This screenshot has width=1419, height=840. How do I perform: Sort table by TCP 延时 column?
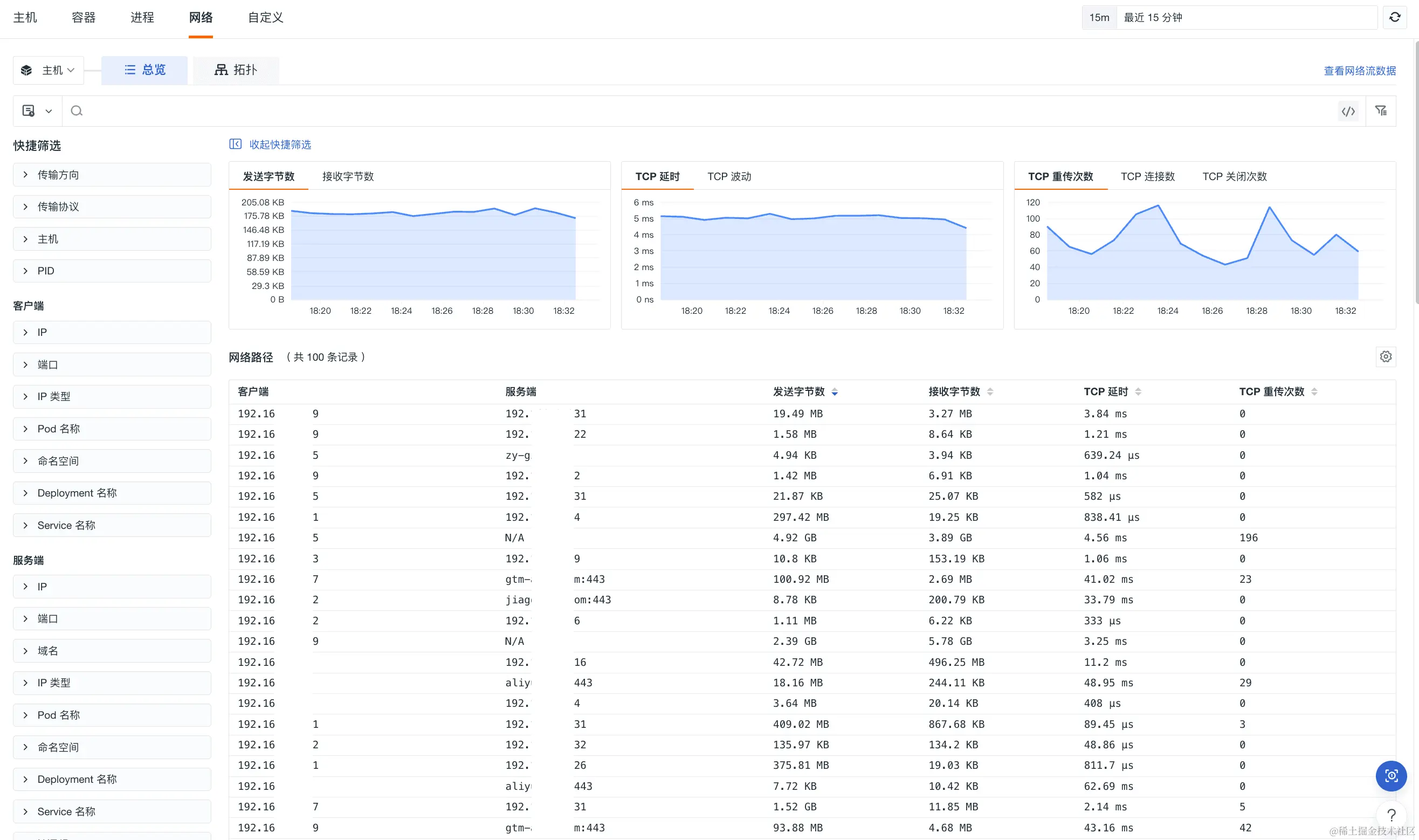coord(1138,392)
